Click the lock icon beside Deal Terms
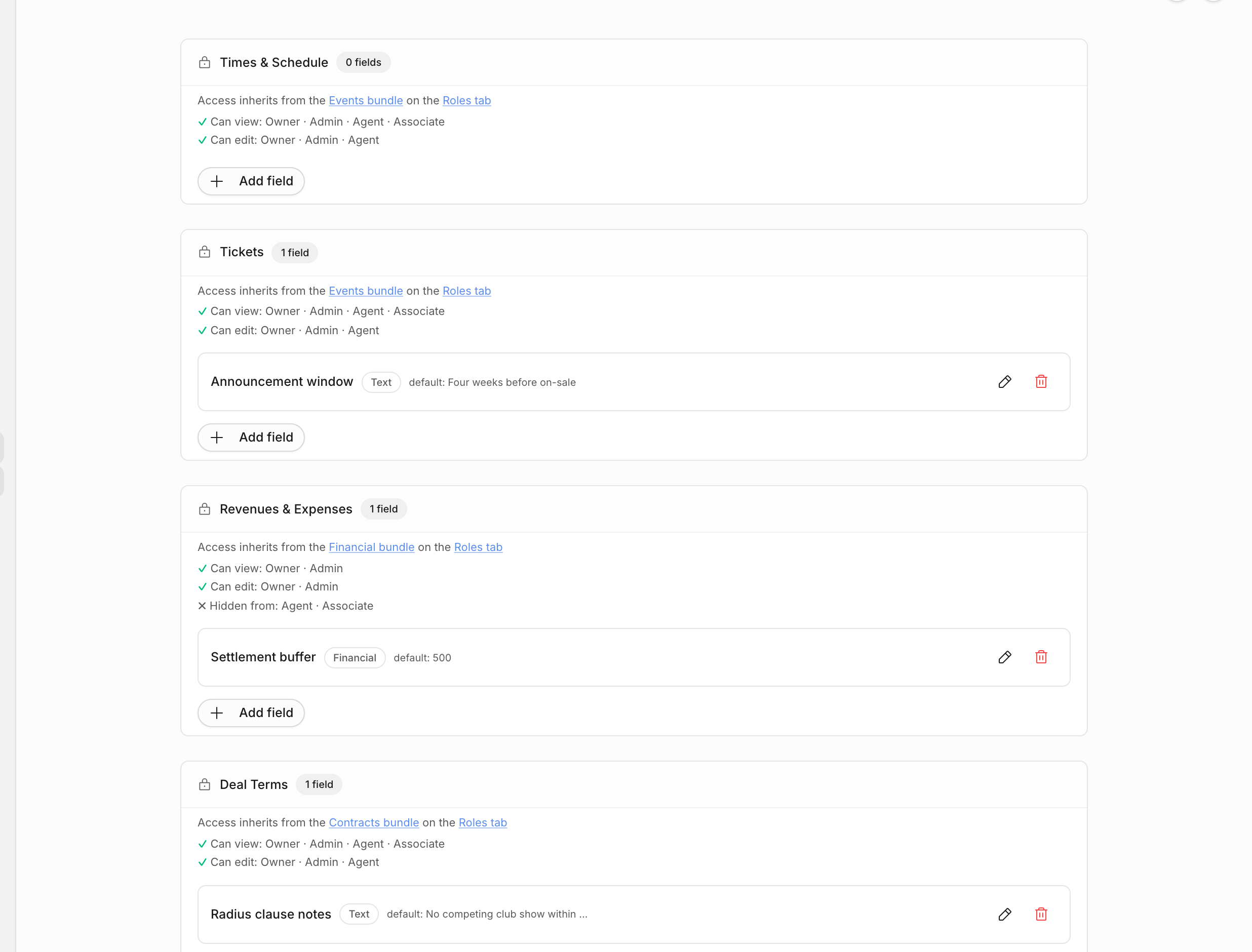1252x952 pixels. pyautogui.click(x=205, y=784)
